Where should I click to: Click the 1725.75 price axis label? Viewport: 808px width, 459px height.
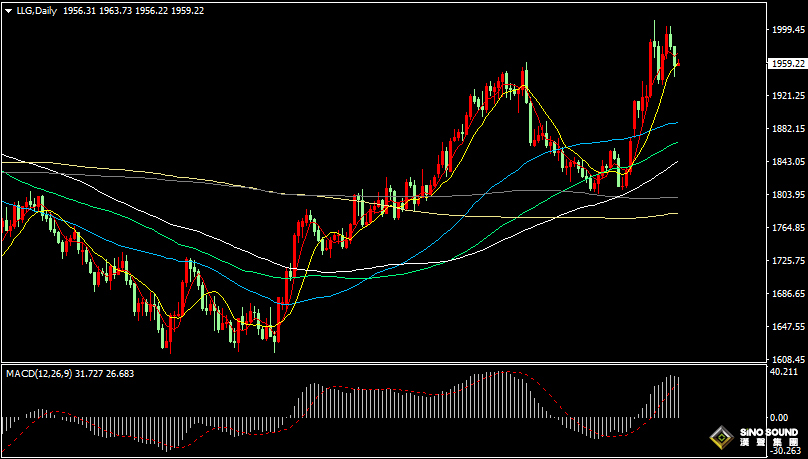click(x=788, y=261)
